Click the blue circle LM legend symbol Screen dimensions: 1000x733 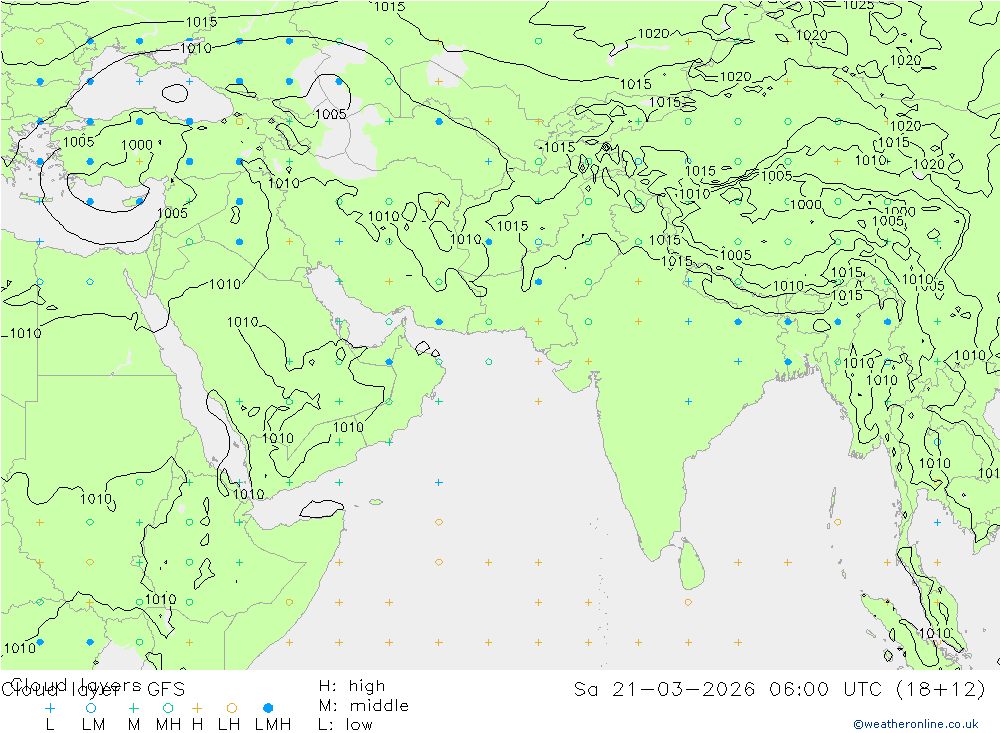[91, 708]
